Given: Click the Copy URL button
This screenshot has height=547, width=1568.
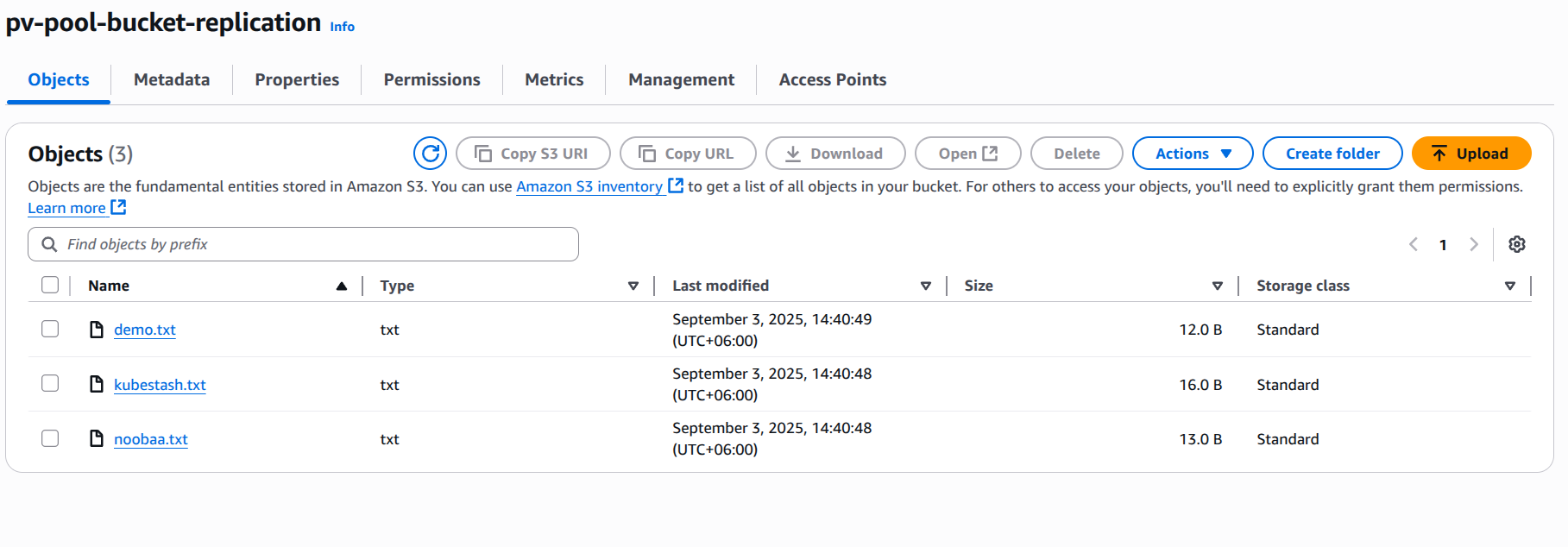Looking at the screenshot, I should click(687, 154).
